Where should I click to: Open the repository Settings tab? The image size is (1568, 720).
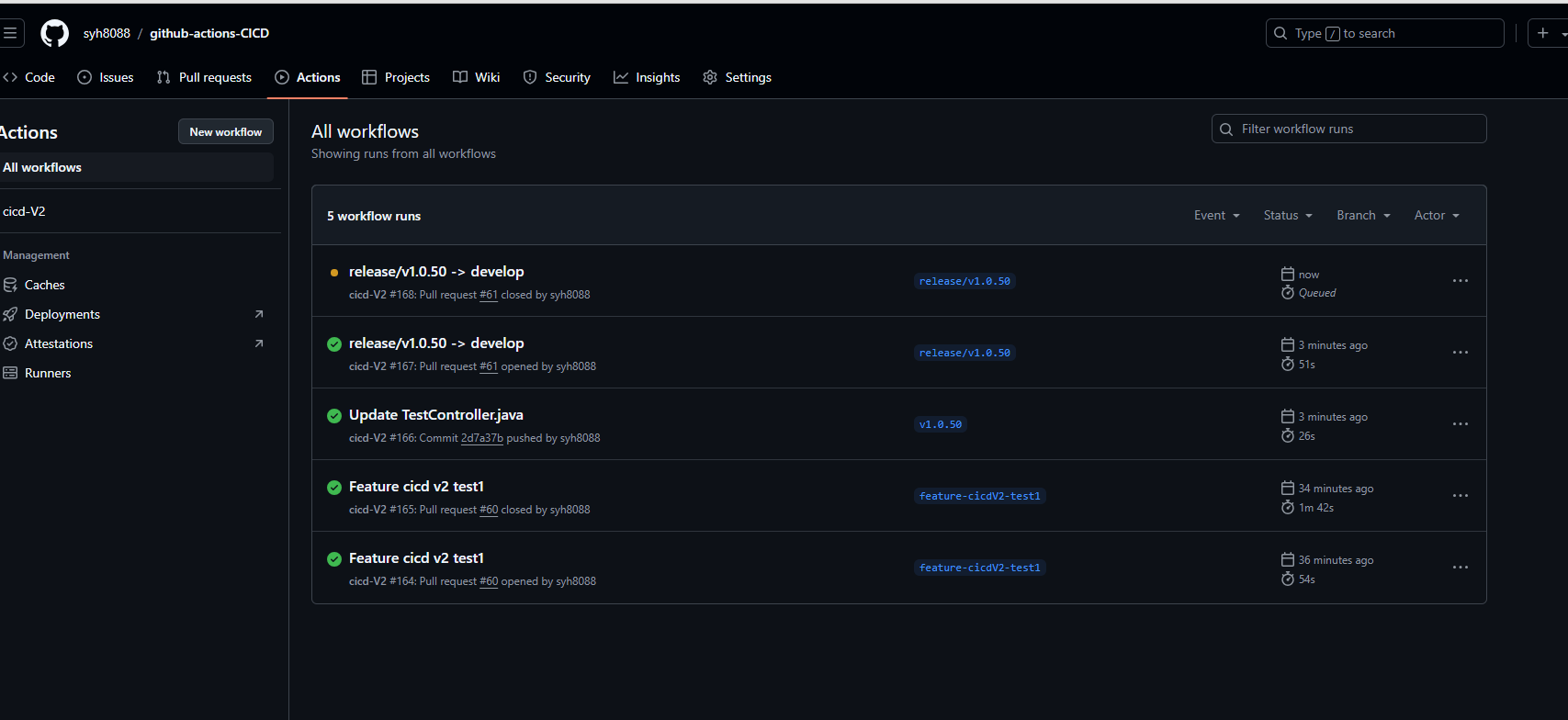737,77
